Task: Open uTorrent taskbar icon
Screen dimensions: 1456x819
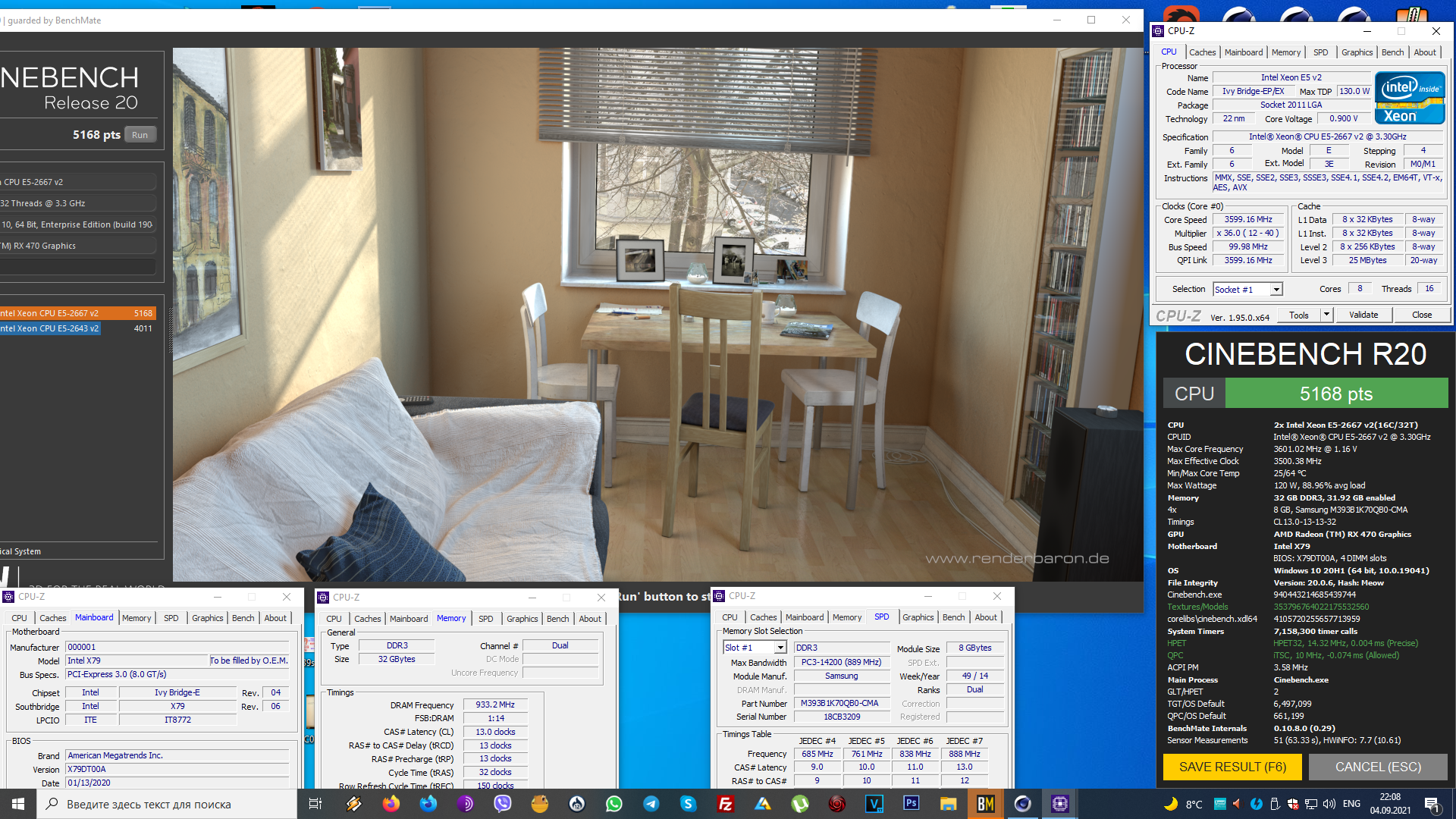Action: point(800,804)
